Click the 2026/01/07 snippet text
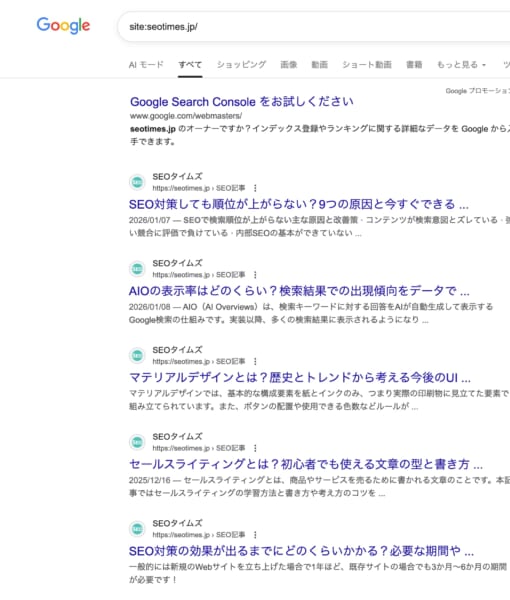 point(319,227)
